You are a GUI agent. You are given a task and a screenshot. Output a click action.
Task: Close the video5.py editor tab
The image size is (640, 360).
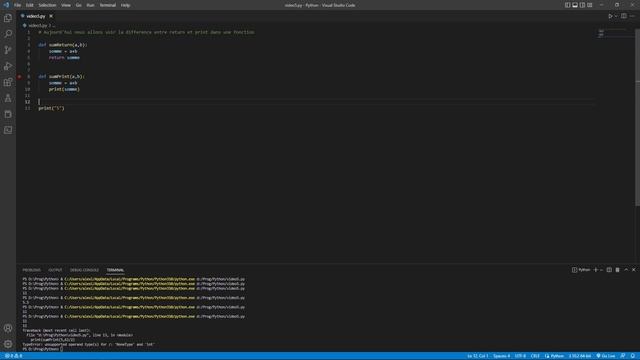pyautogui.click(x=51, y=16)
